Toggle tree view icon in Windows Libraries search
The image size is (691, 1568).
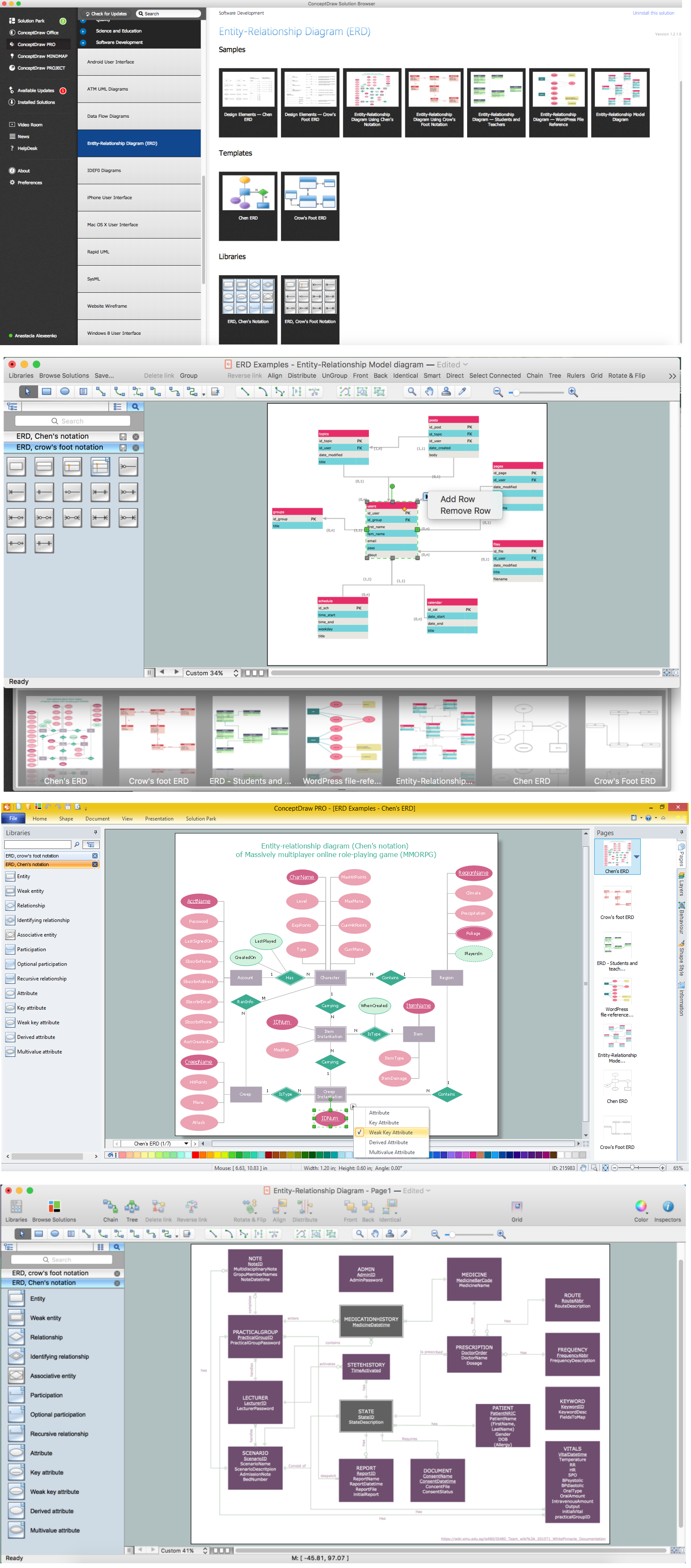(91, 844)
